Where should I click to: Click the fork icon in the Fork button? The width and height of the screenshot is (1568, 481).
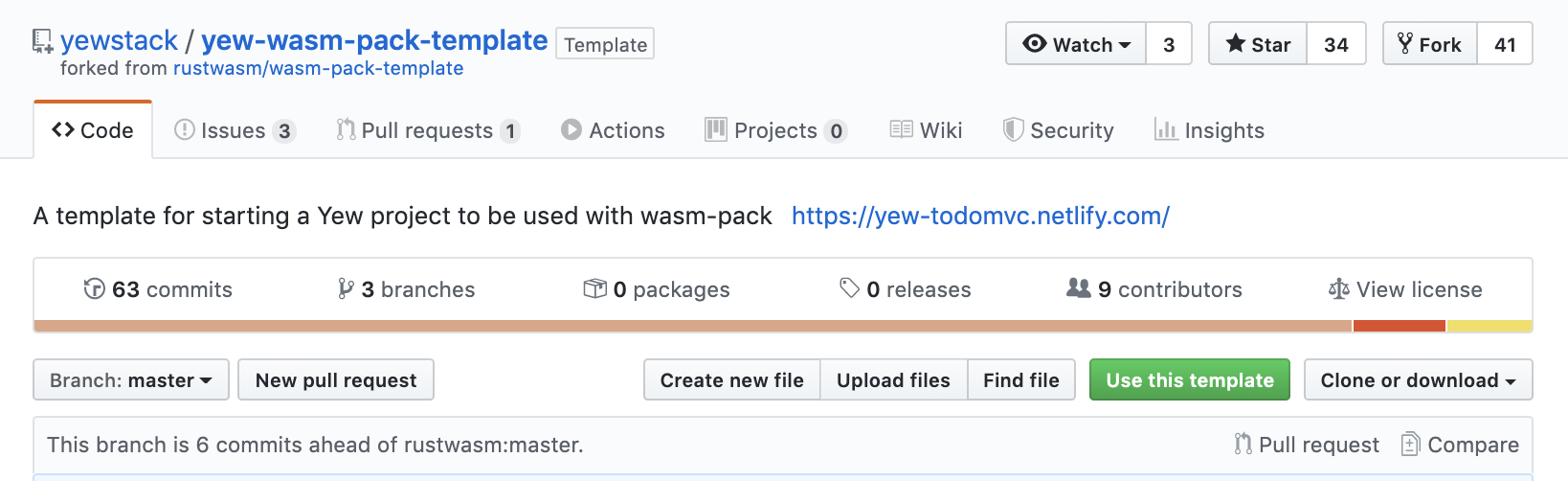[x=1404, y=43]
